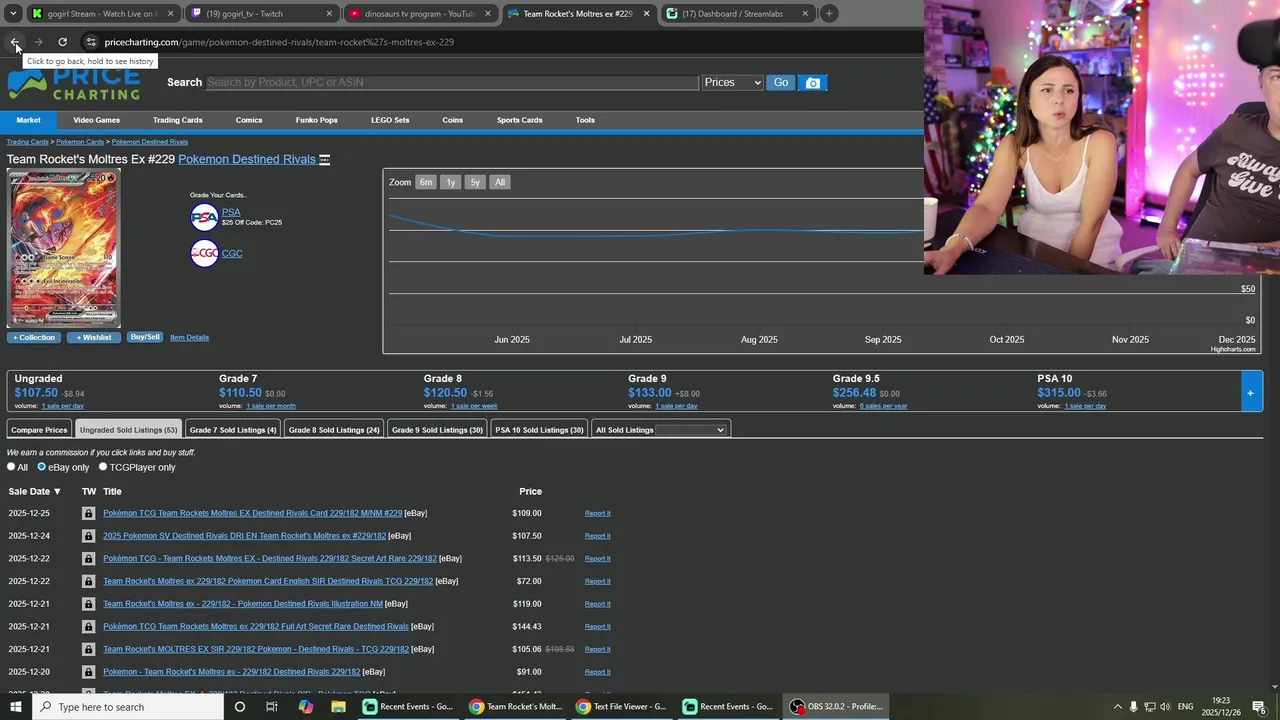The image size is (1280, 720).
Task: Sort listings by Sale Date
Action: [35, 492]
